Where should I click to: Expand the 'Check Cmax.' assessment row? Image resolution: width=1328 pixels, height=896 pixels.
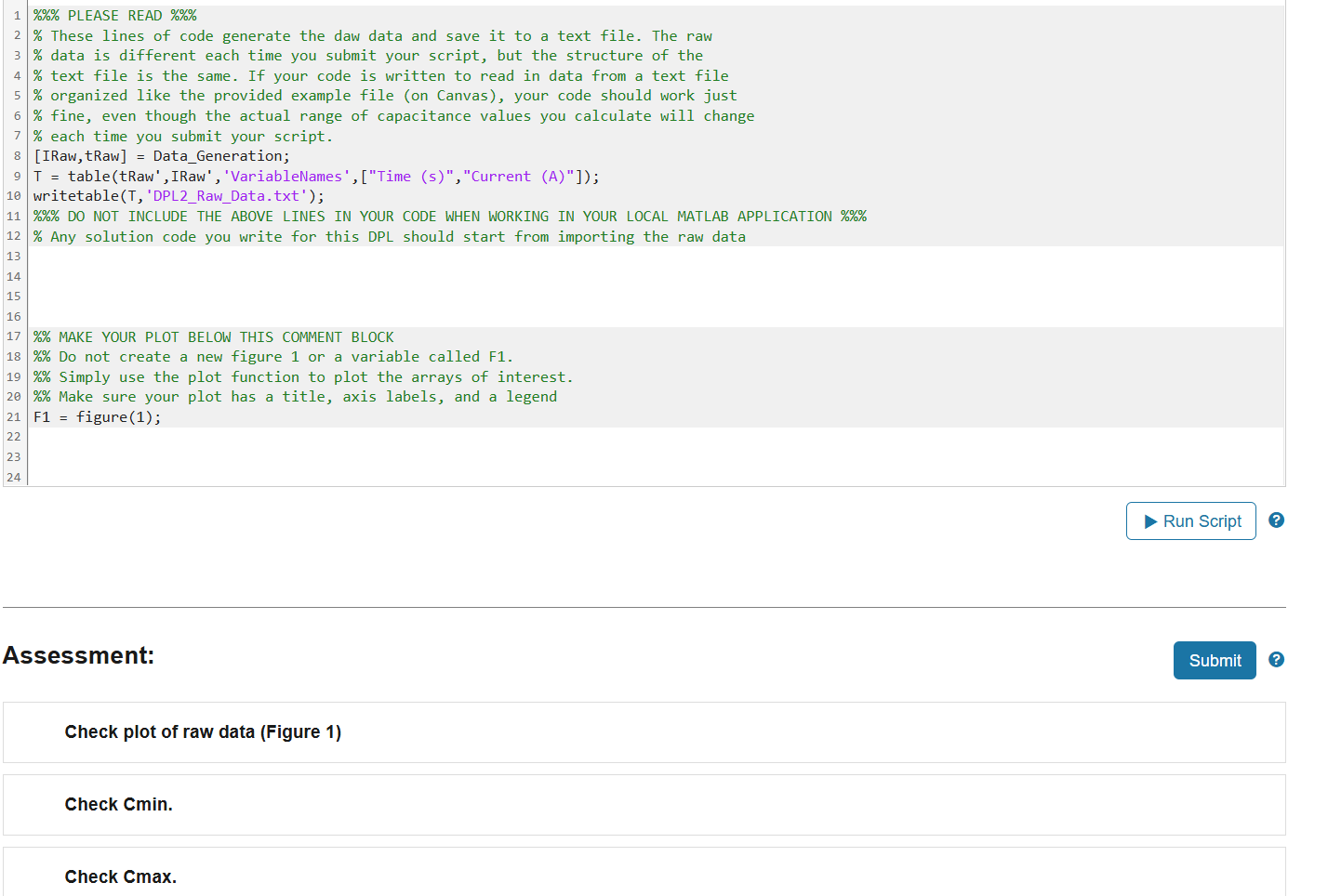pyautogui.click(x=644, y=872)
